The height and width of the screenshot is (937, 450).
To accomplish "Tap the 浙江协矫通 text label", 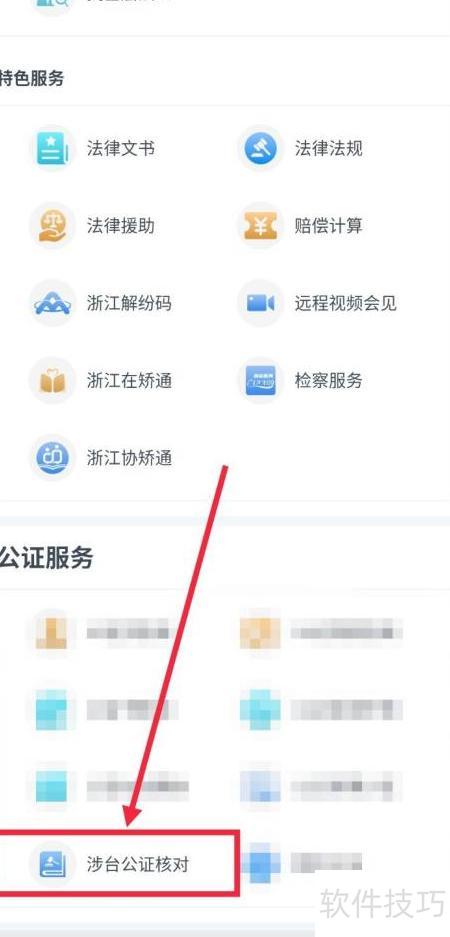I will 130,458.
